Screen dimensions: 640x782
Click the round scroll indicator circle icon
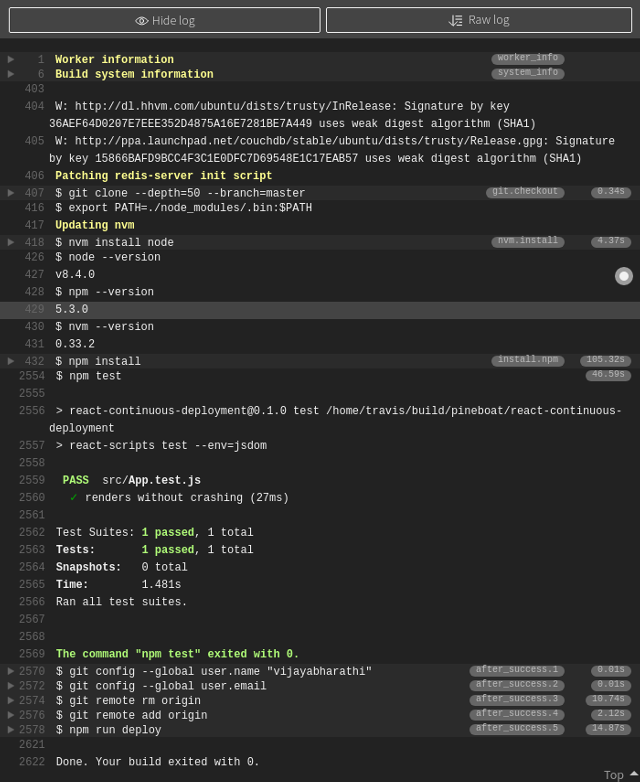pyautogui.click(x=624, y=276)
